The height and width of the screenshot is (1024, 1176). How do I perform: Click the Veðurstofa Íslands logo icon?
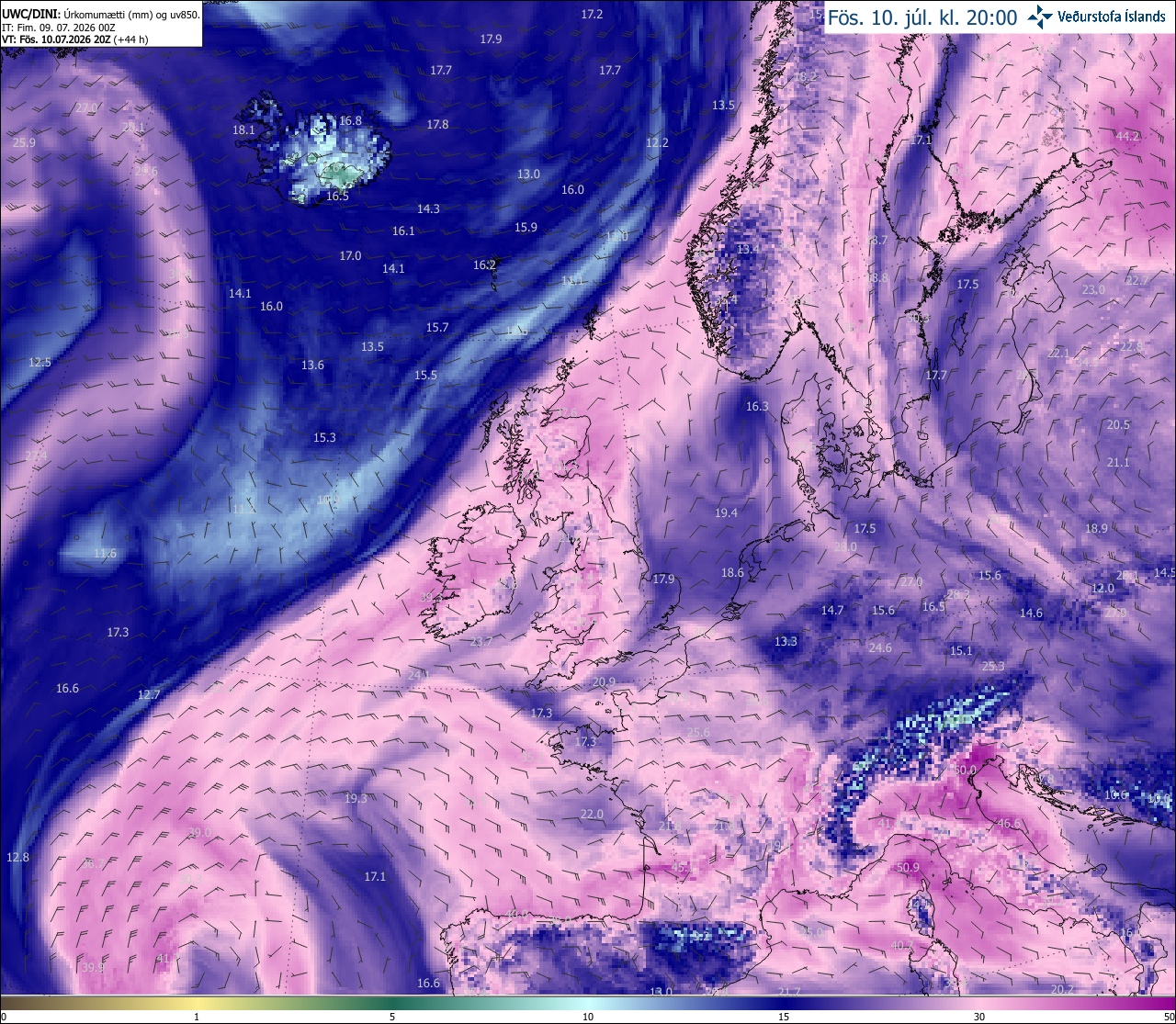(x=1040, y=17)
